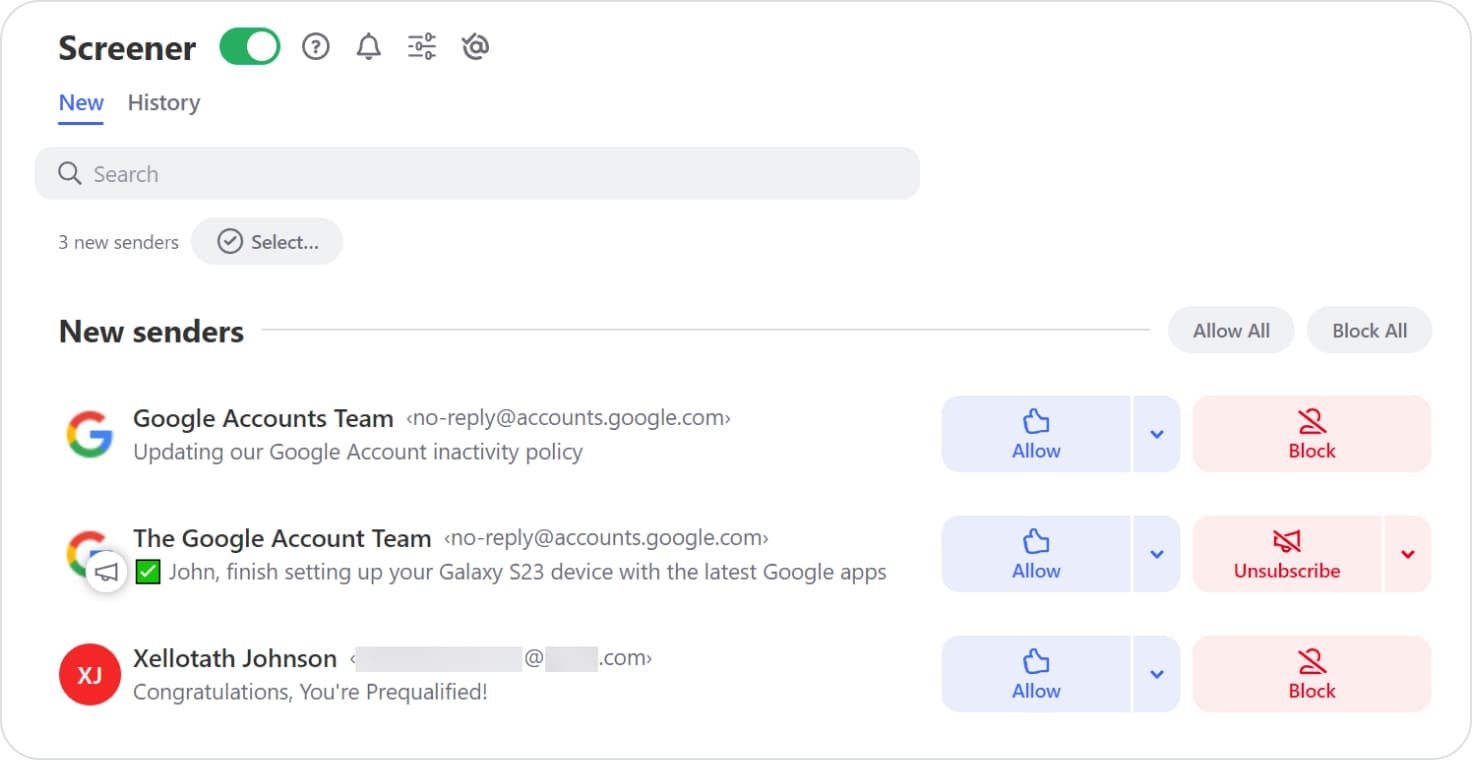Click the blocked-at email icon
Screen dimensions: 1472x760
474,46
